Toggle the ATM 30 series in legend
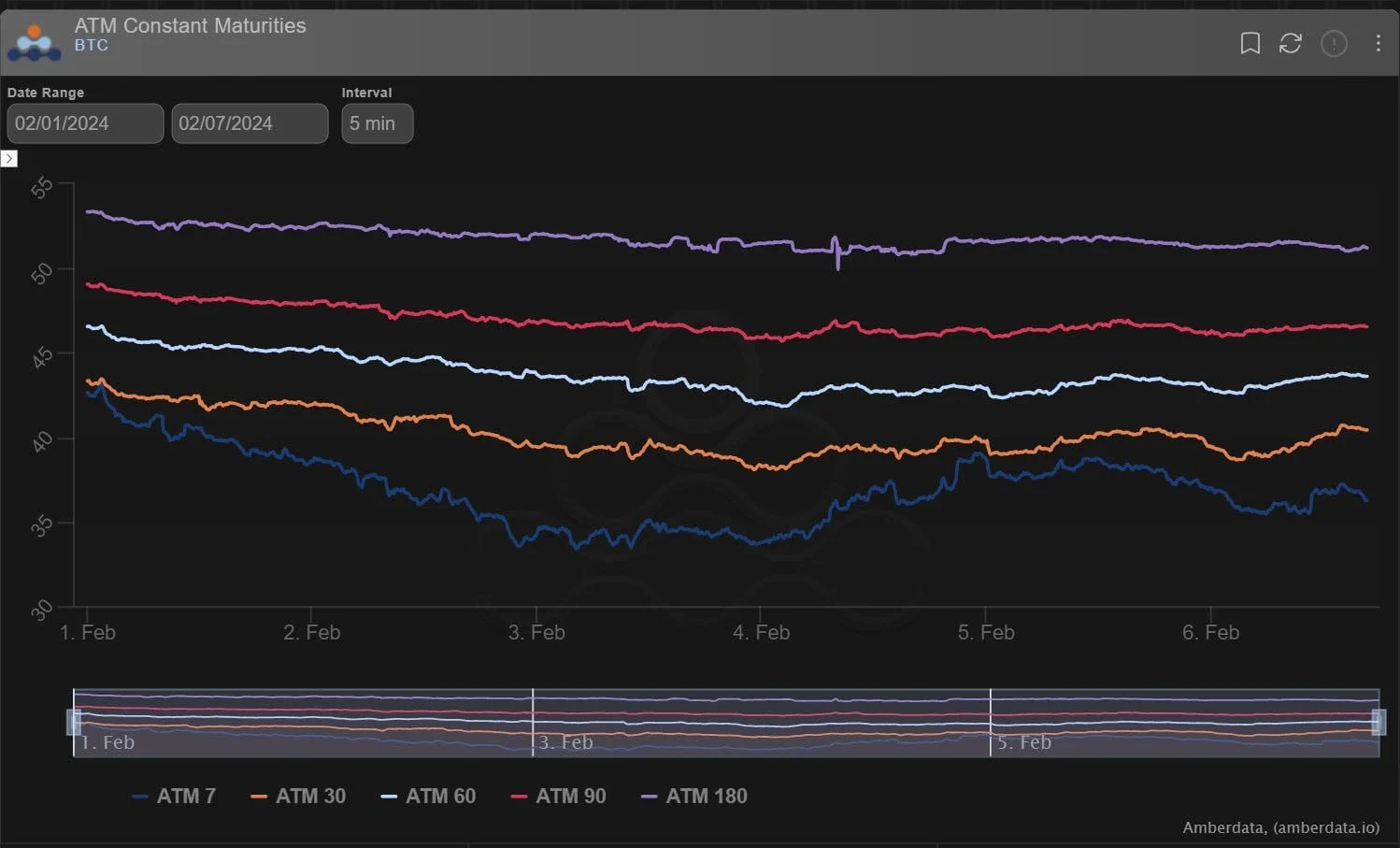Image resolution: width=1400 pixels, height=848 pixels. tap(298, 797)
